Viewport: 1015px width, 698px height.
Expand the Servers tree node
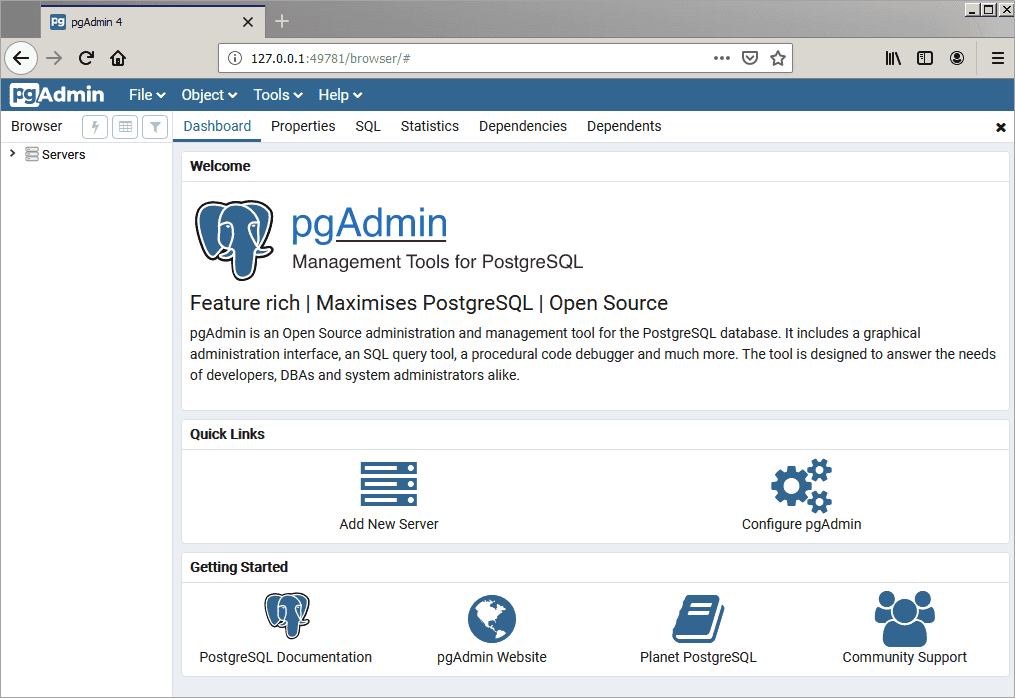(x=10, y=154)
